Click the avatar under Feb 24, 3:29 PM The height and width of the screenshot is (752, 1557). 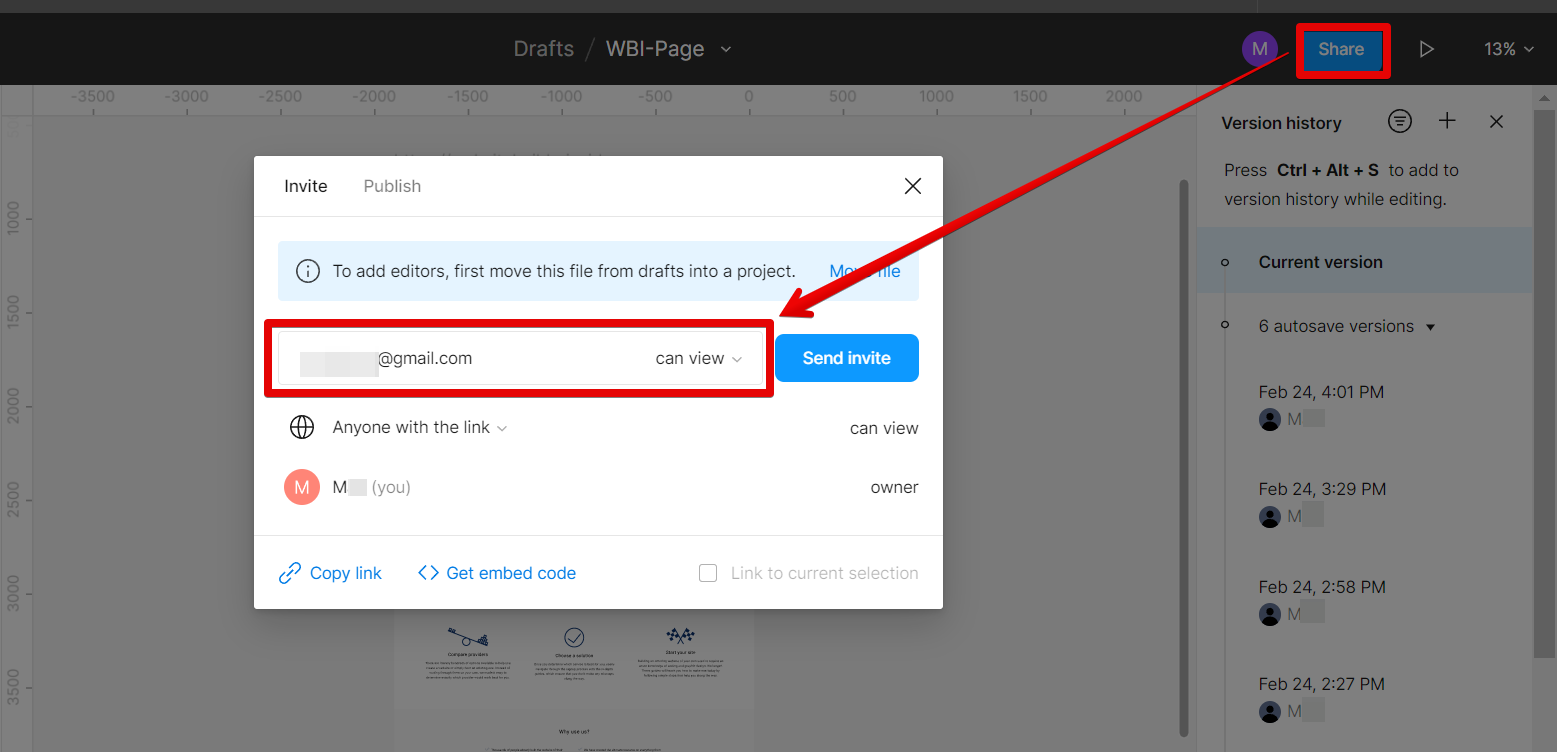coord(1270,517)
